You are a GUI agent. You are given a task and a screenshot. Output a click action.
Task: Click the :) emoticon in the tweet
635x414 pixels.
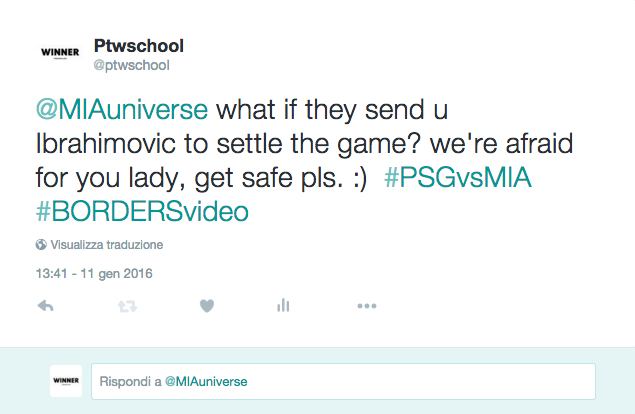360,178
